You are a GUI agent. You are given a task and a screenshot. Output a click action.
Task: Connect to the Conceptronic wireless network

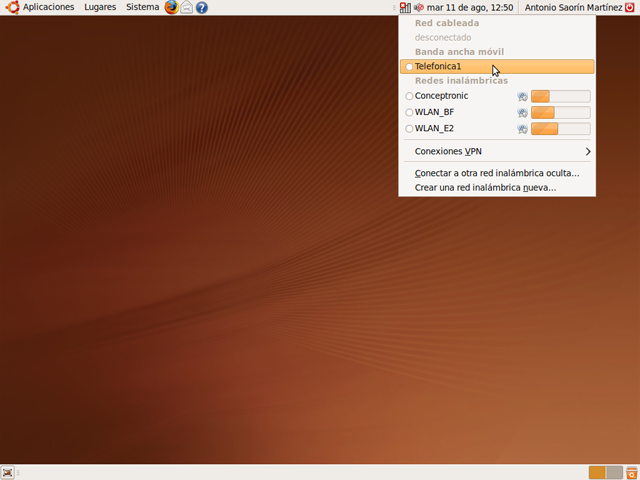coord(441,96)
